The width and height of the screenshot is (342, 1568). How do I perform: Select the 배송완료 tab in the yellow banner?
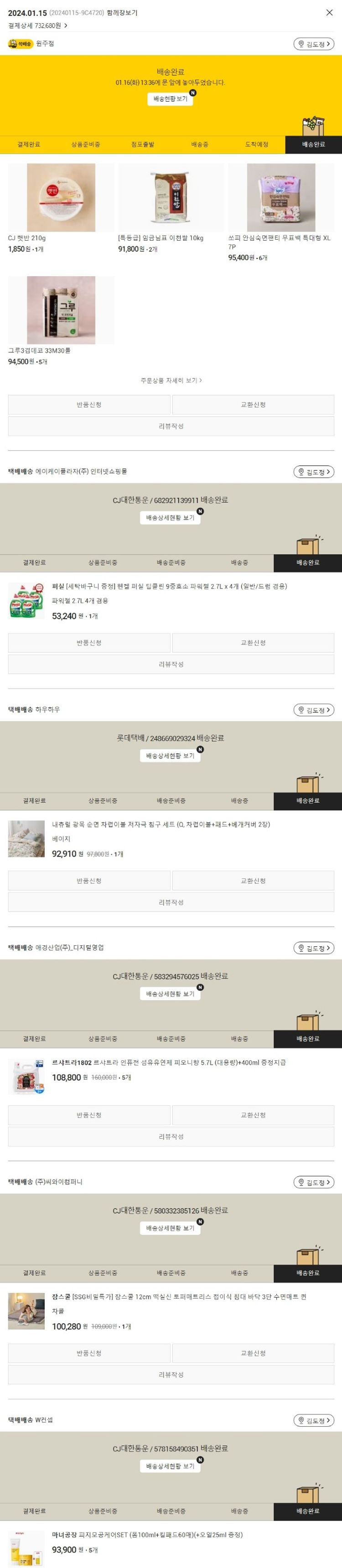coord(313,145)
